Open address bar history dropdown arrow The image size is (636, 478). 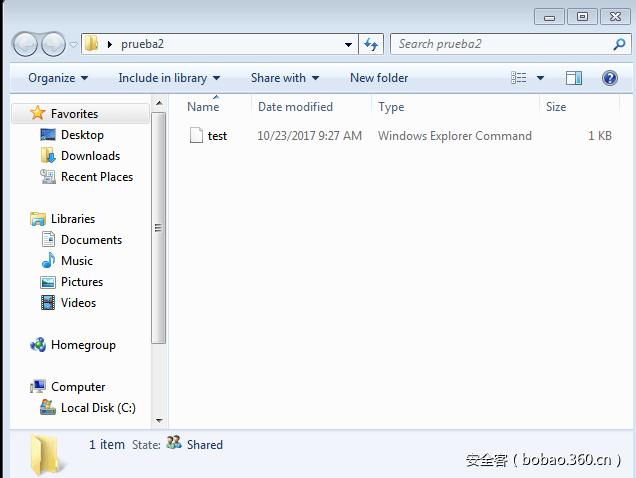click(348, 44)
